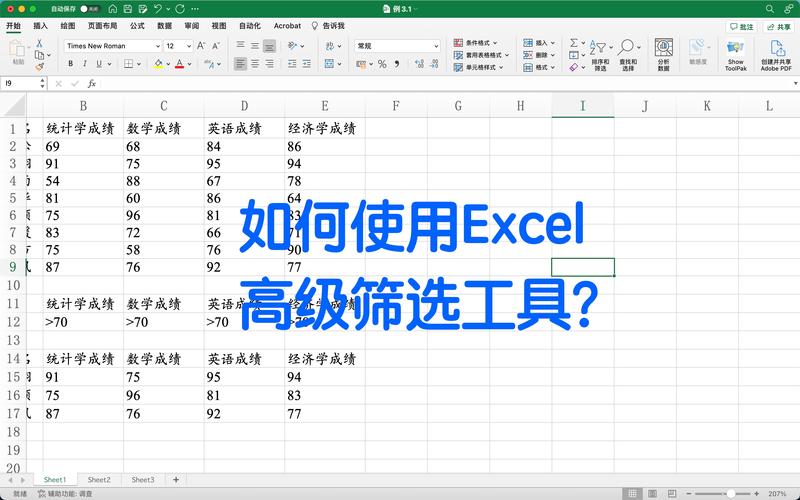Click the fill color yellow swatch
Image resolution: width=800 pixels, height=500 pixels.
click(x=158, y=64)
